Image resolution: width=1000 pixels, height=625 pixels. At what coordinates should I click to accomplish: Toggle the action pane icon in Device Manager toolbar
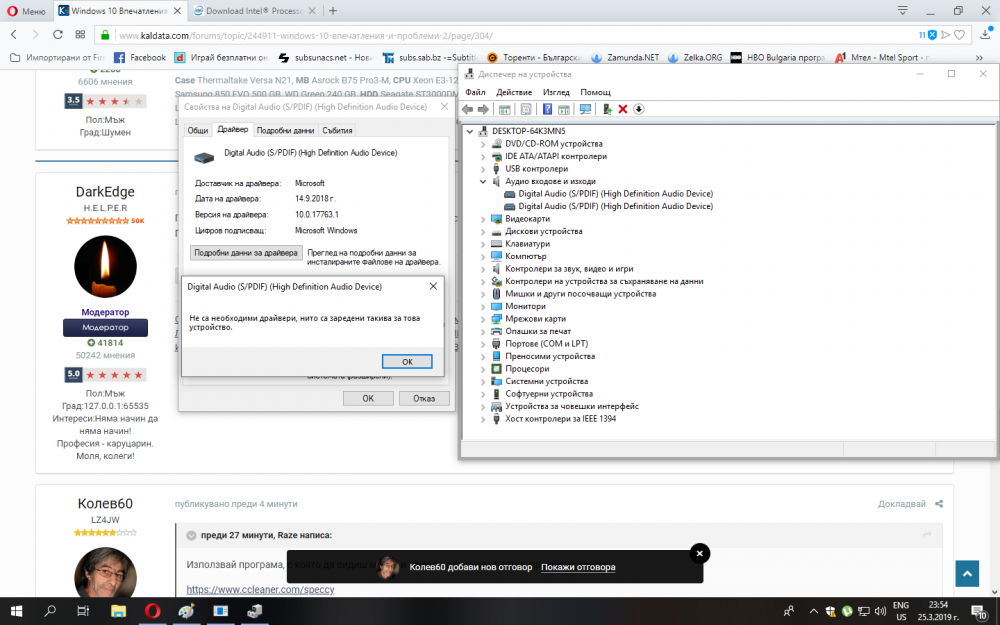click(x=564, y=110)
